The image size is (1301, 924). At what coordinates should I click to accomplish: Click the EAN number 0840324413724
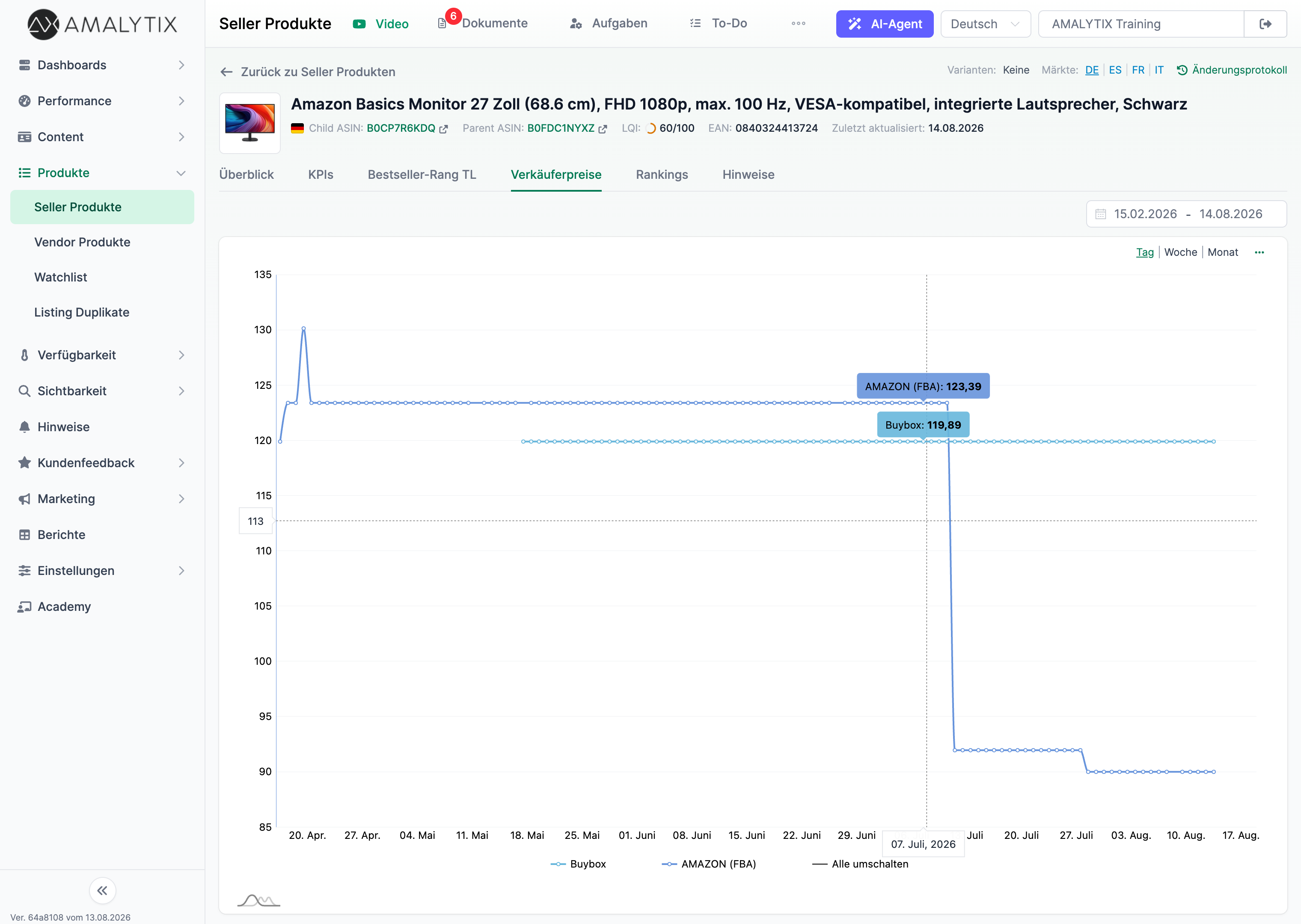[x=776, y=128]
